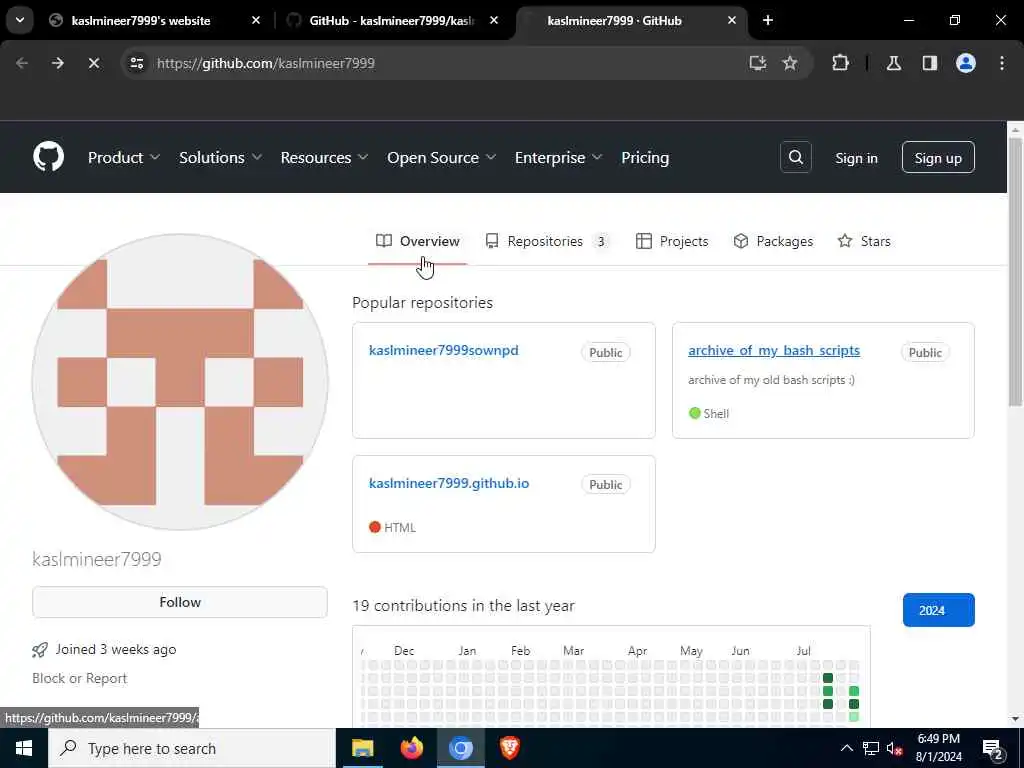Show hidden system tray icons chevron
Image resolution: width=1024 pixels, height=768 pixels.
846,748
